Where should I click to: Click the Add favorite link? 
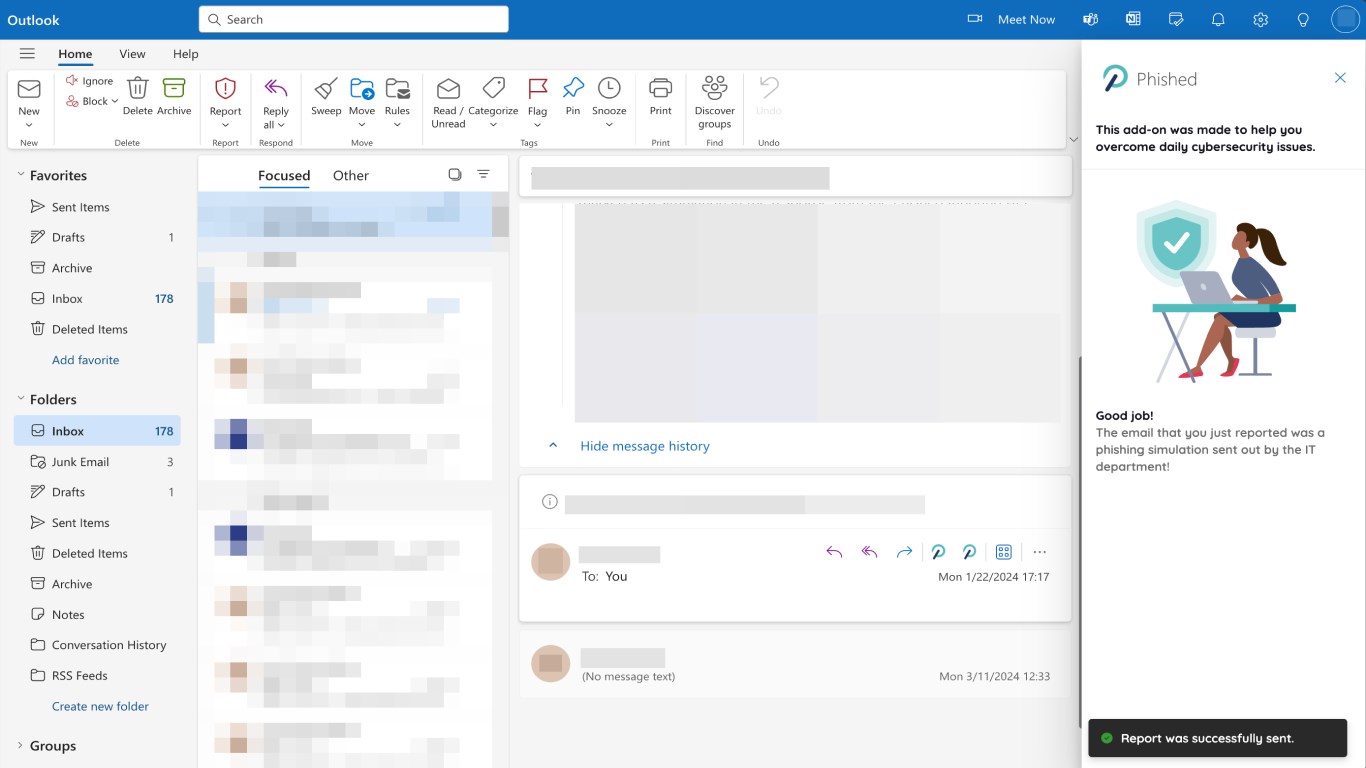[85, 360]
